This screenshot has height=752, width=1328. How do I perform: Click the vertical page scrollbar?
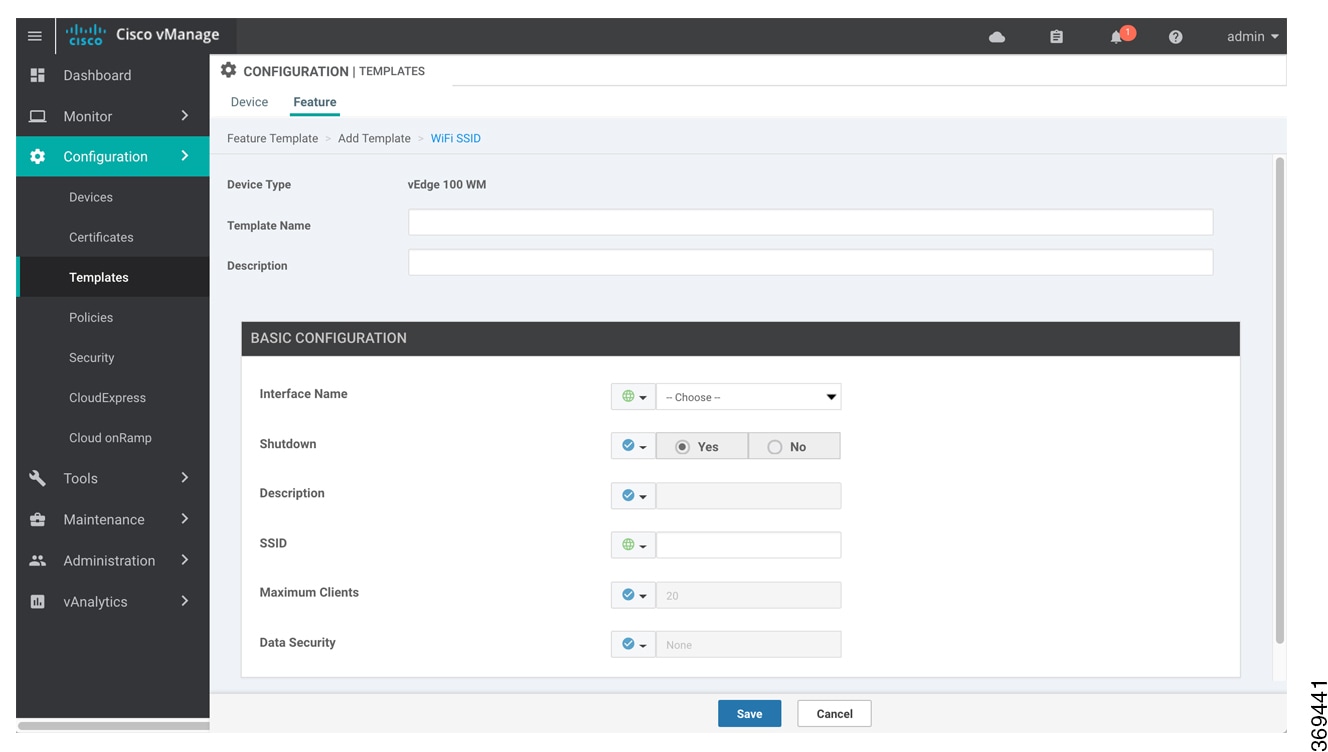point(1280,400)
